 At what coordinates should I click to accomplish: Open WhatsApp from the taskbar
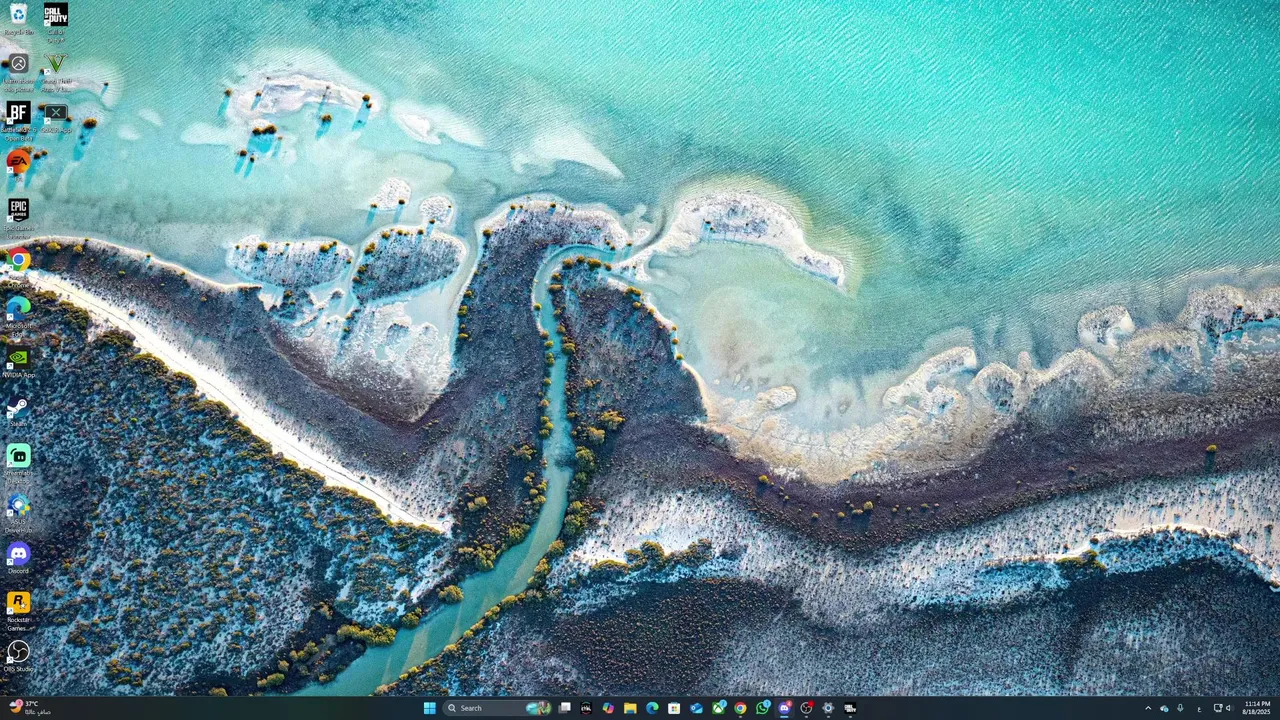tap(762, 708)
